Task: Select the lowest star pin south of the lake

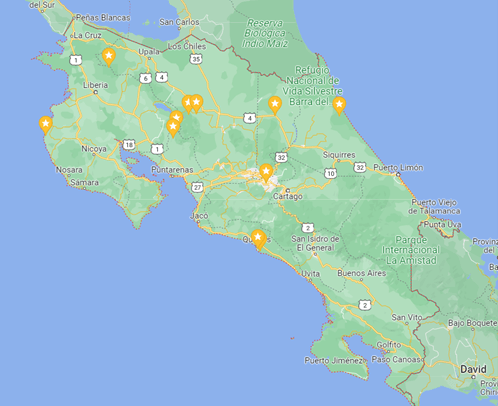Action: [x=173, y=128]
